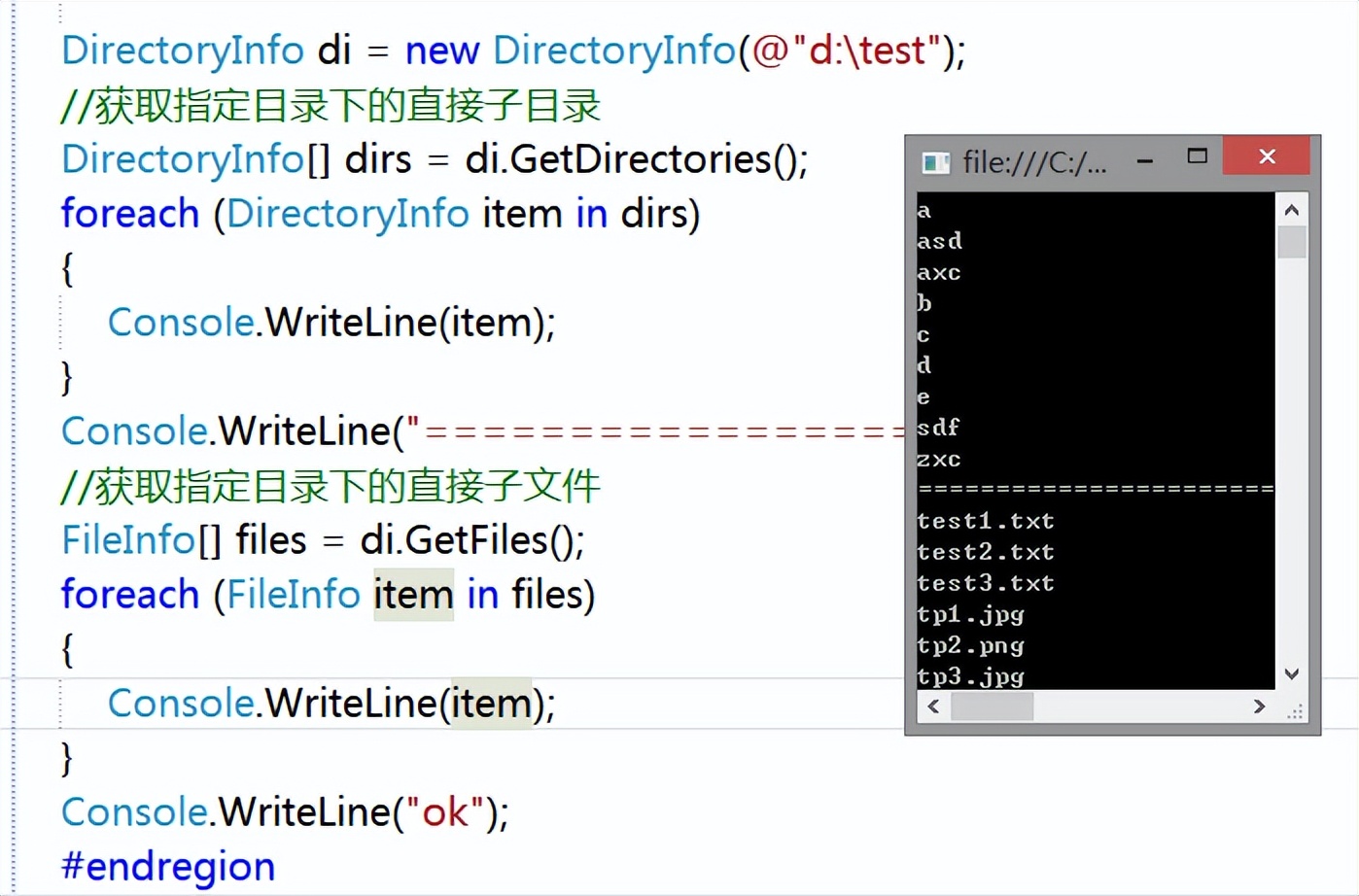Close the file:///C:/ console window
Viewport: 1359px width, 896px height.
click(x=1267, y=155)
